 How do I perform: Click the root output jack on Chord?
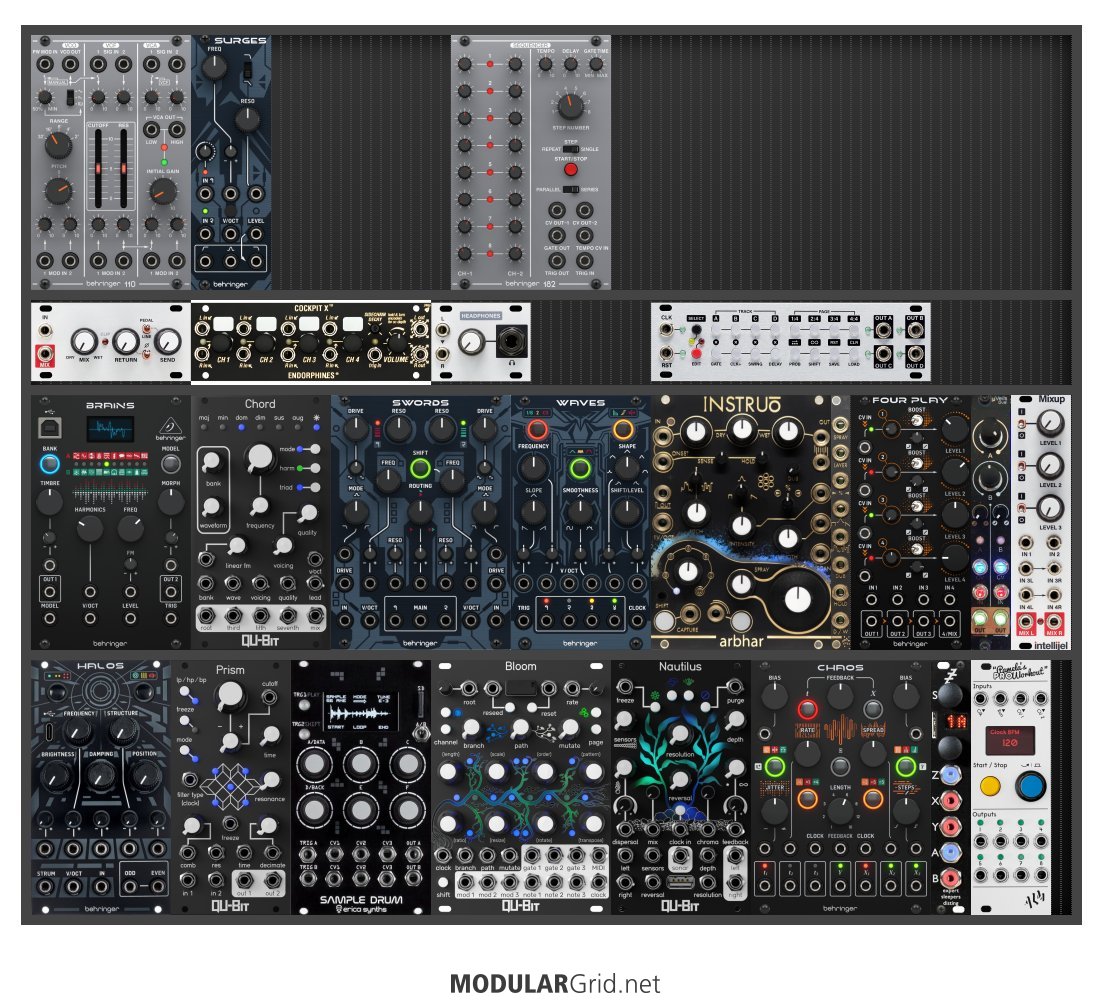(x=206, y=615)
